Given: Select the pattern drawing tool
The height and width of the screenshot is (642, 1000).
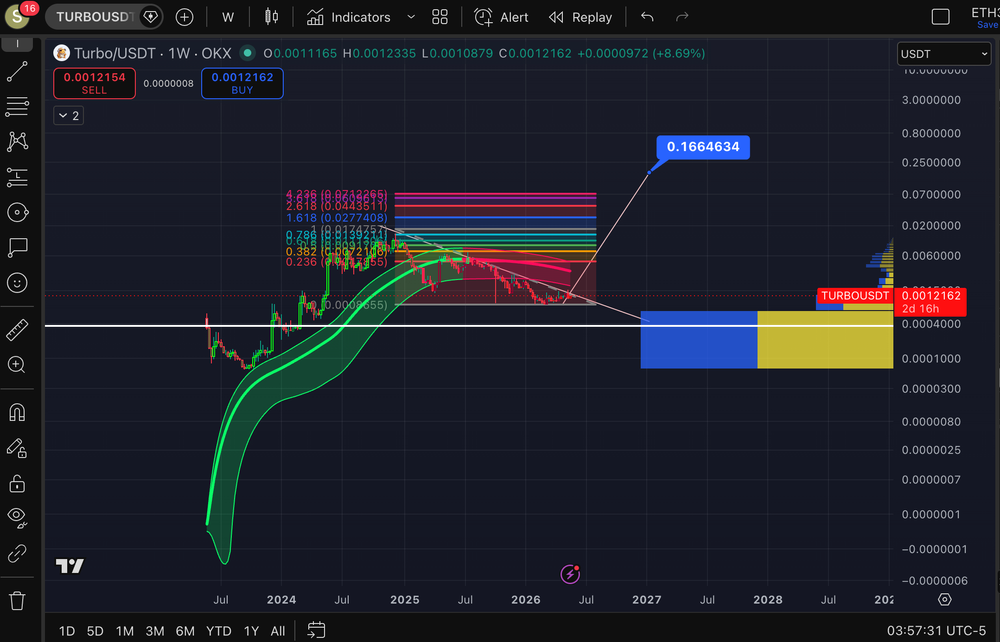Looking at the screenshot, I should 17,142.
